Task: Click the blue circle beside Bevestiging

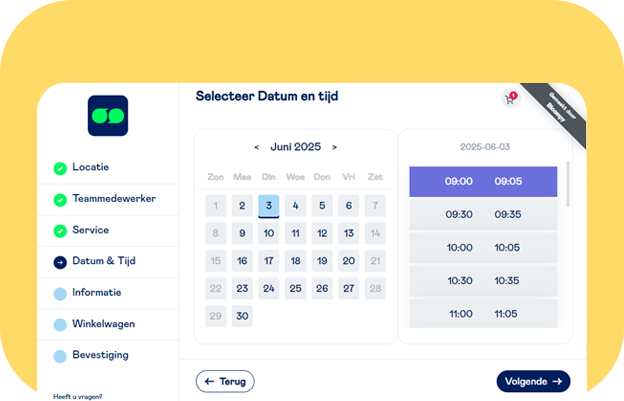Action: (60, 356)
